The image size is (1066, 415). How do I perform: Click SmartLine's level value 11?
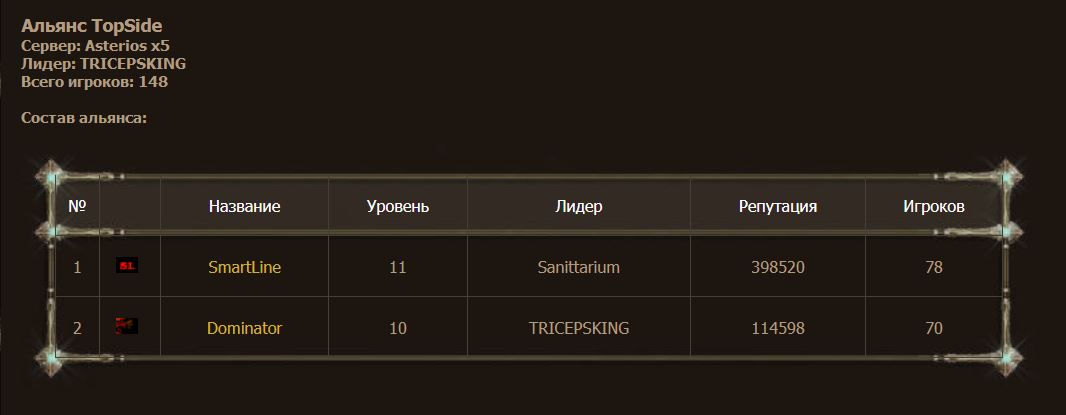pyautogui.click(x=398, y=267)
